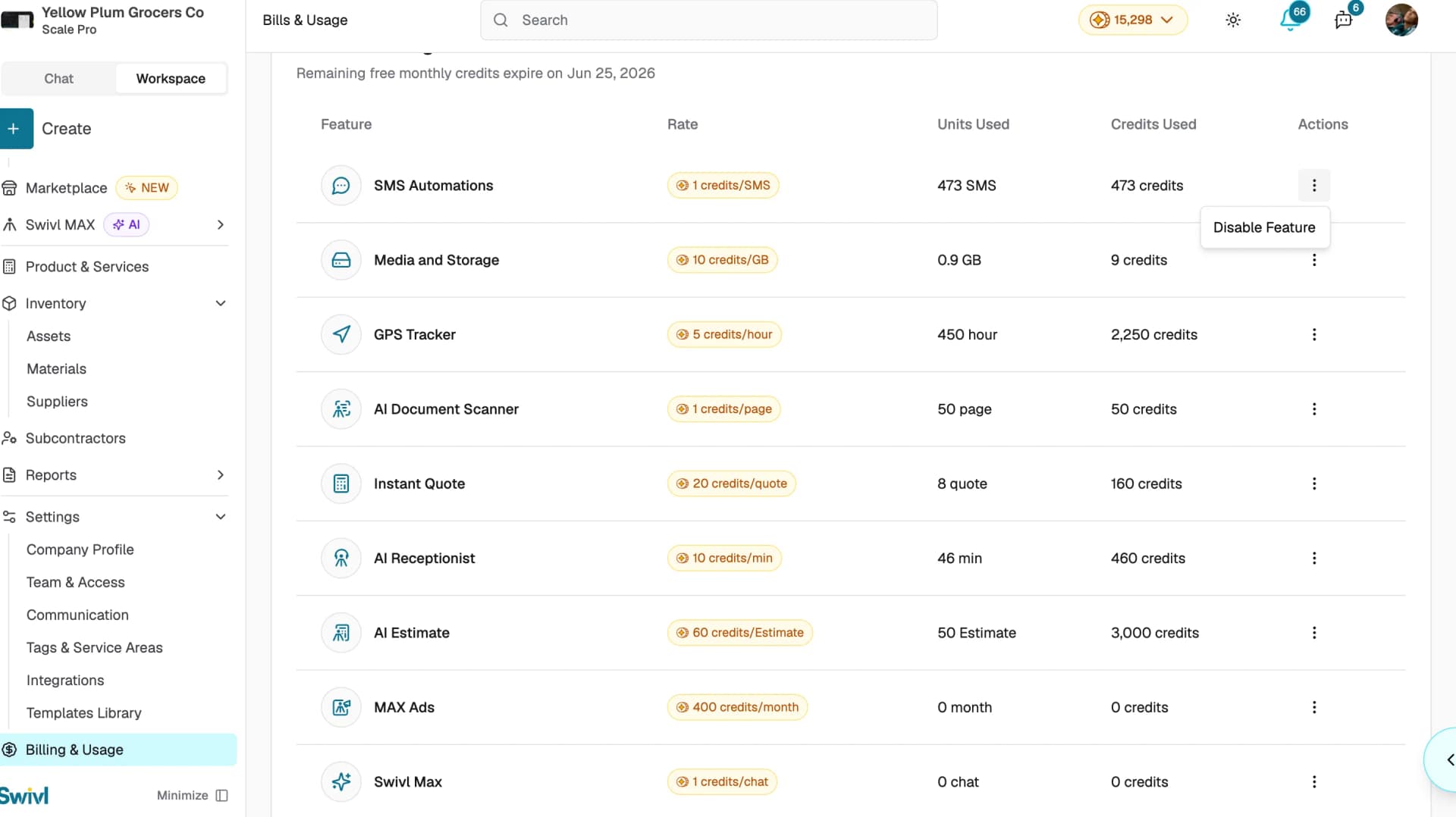Open actions menu for SMS Automations
This screenshot has height=817, width=1456.
[1314, 186]
